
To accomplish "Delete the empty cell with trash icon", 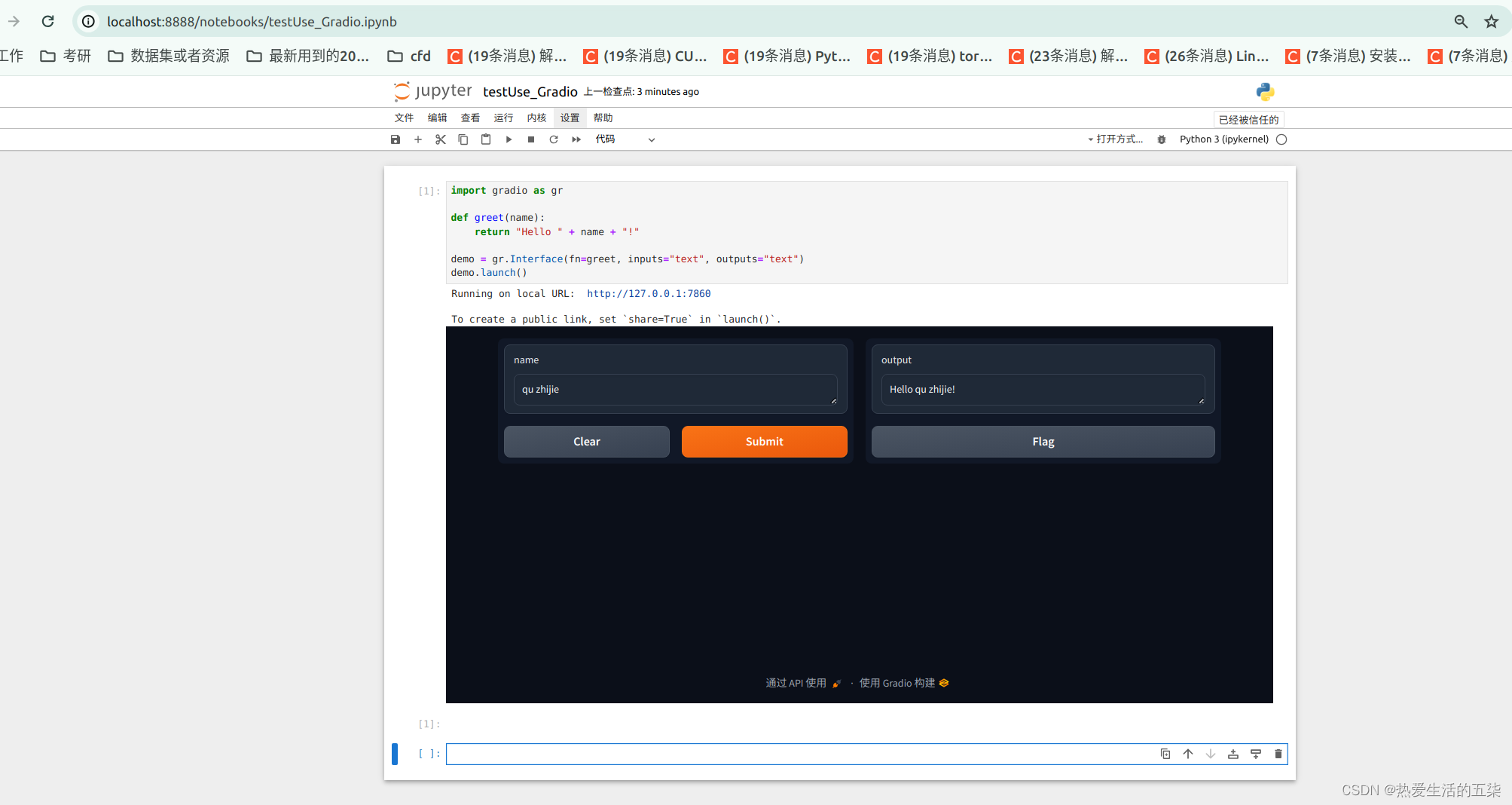I will pyautogui.click(x=1278, y=754).
